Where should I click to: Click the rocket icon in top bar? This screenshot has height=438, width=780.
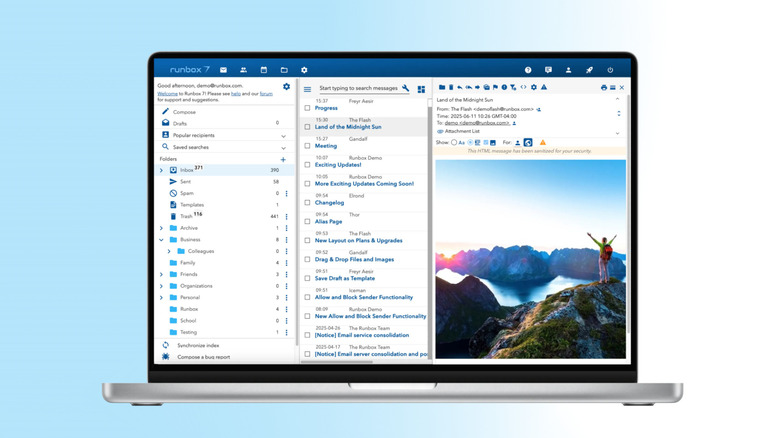tap(589, 70)
